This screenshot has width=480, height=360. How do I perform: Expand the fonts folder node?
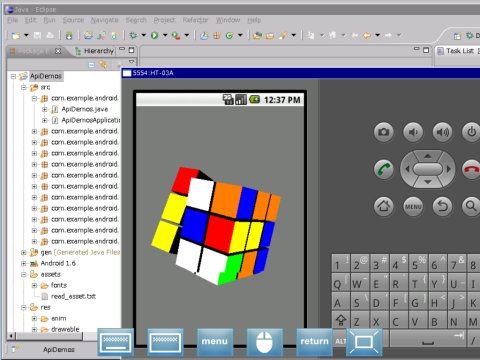point(34,285)
